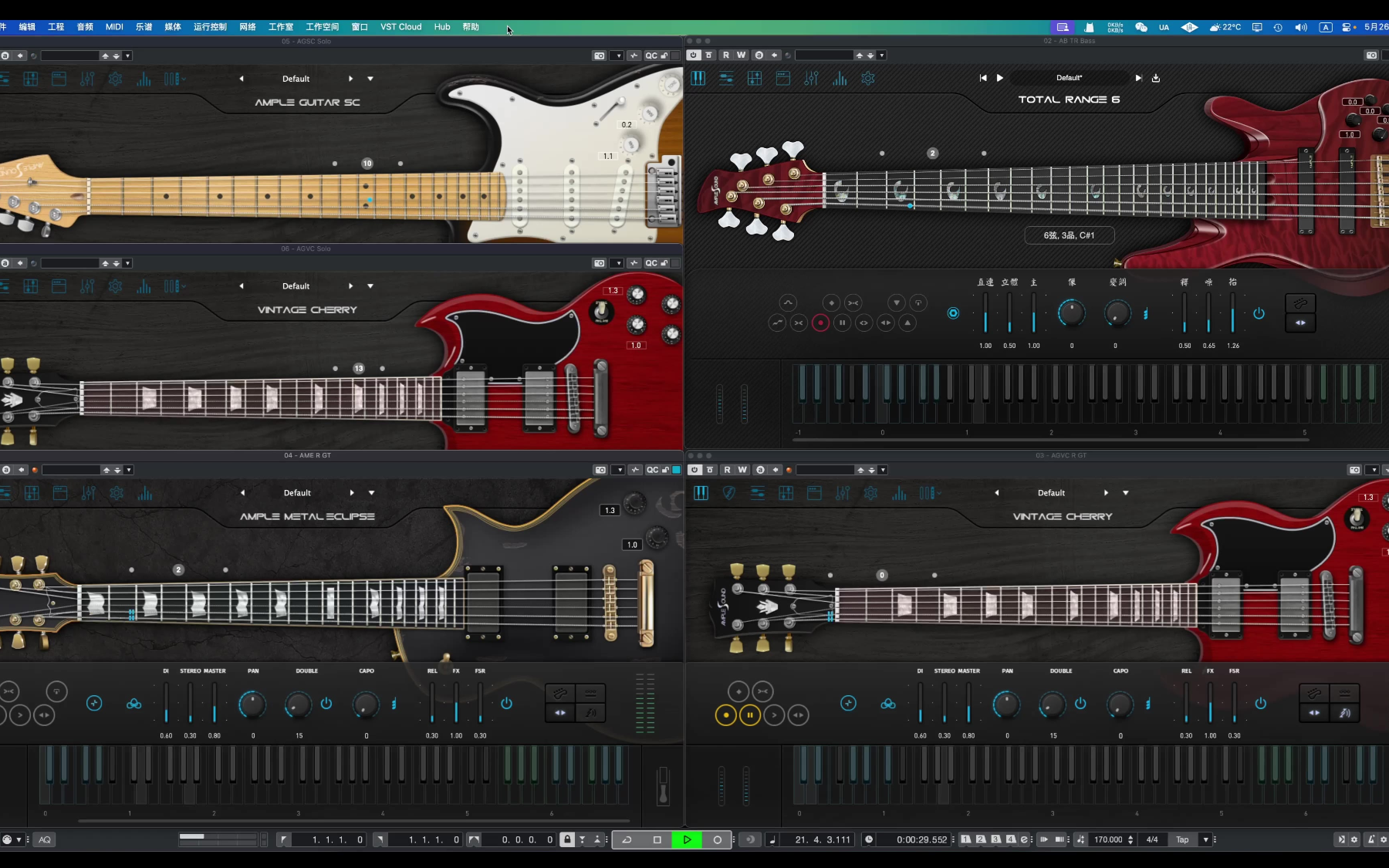Click blue target circle icon in Total Range 6 panel
Viewport: 1389px width, 868px height.
[x=953, y=312]
